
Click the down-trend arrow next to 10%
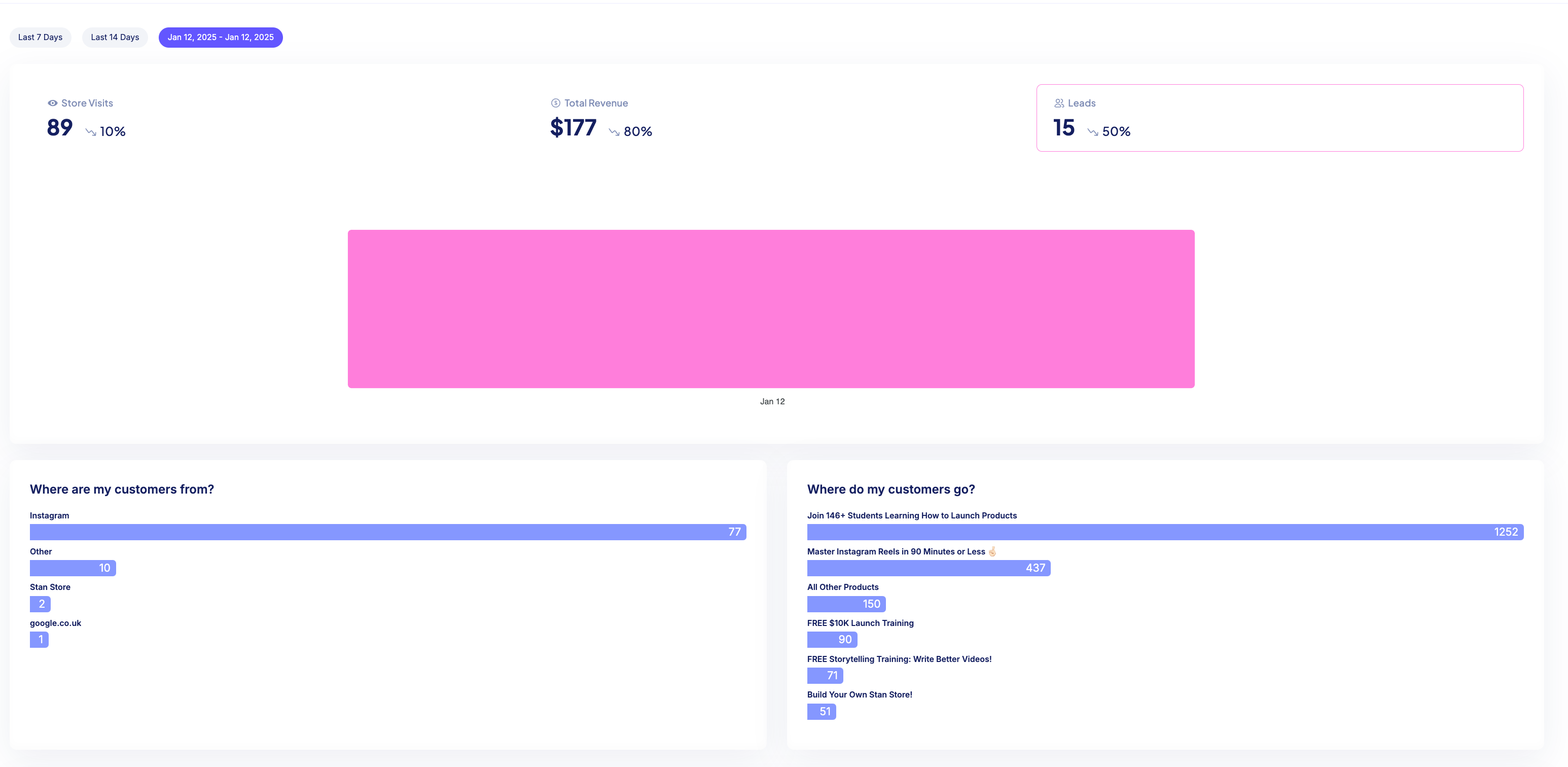point(91,132)
